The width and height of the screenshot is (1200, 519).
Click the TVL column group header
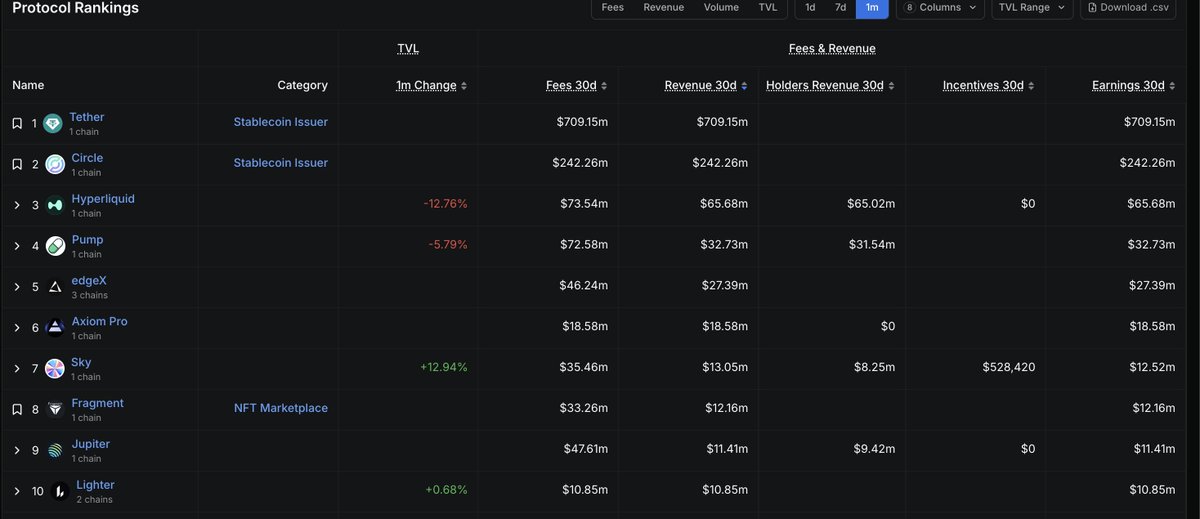[408, 48]
